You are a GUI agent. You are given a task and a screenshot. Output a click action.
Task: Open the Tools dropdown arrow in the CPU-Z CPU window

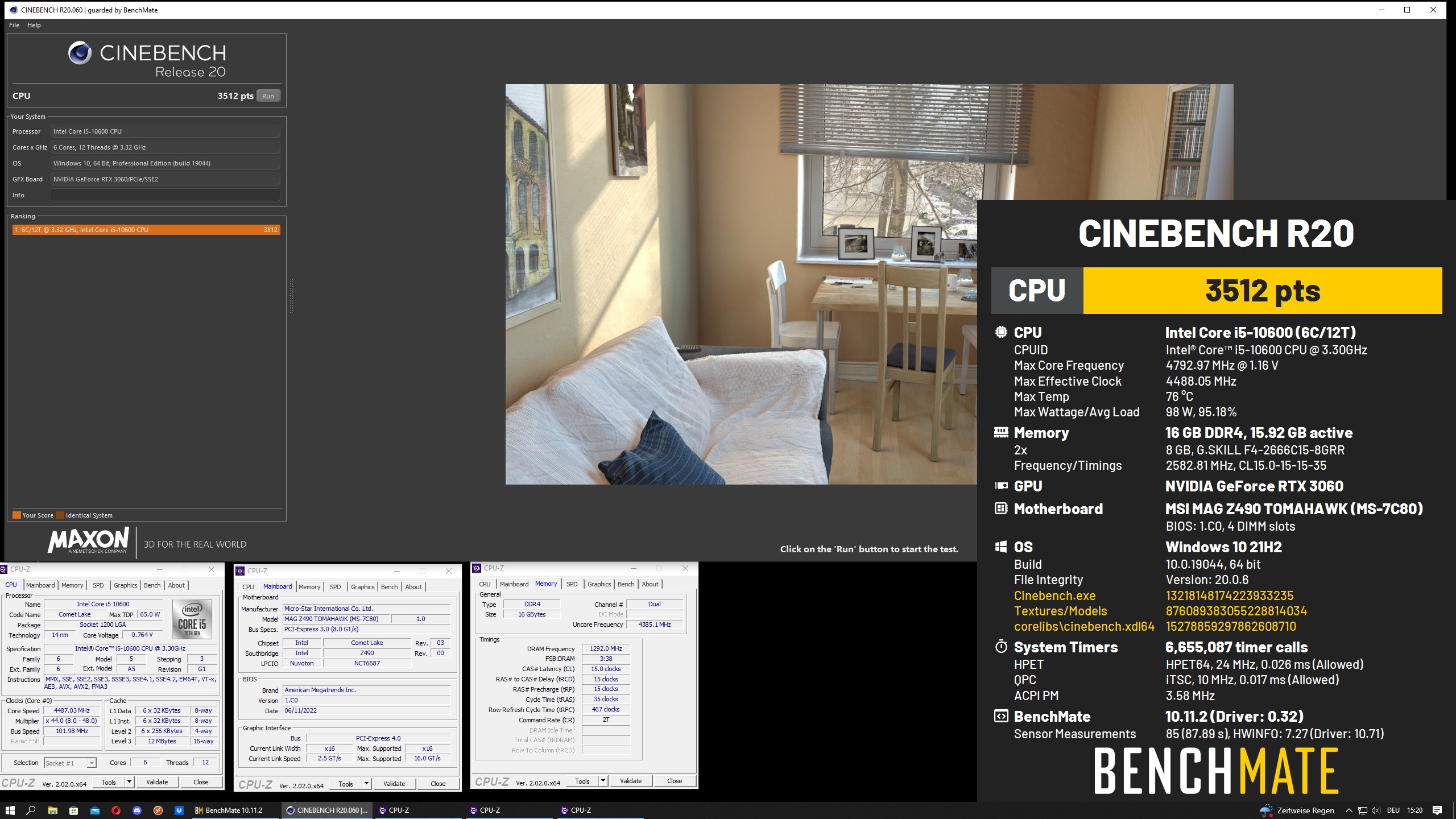click(129, 782)
